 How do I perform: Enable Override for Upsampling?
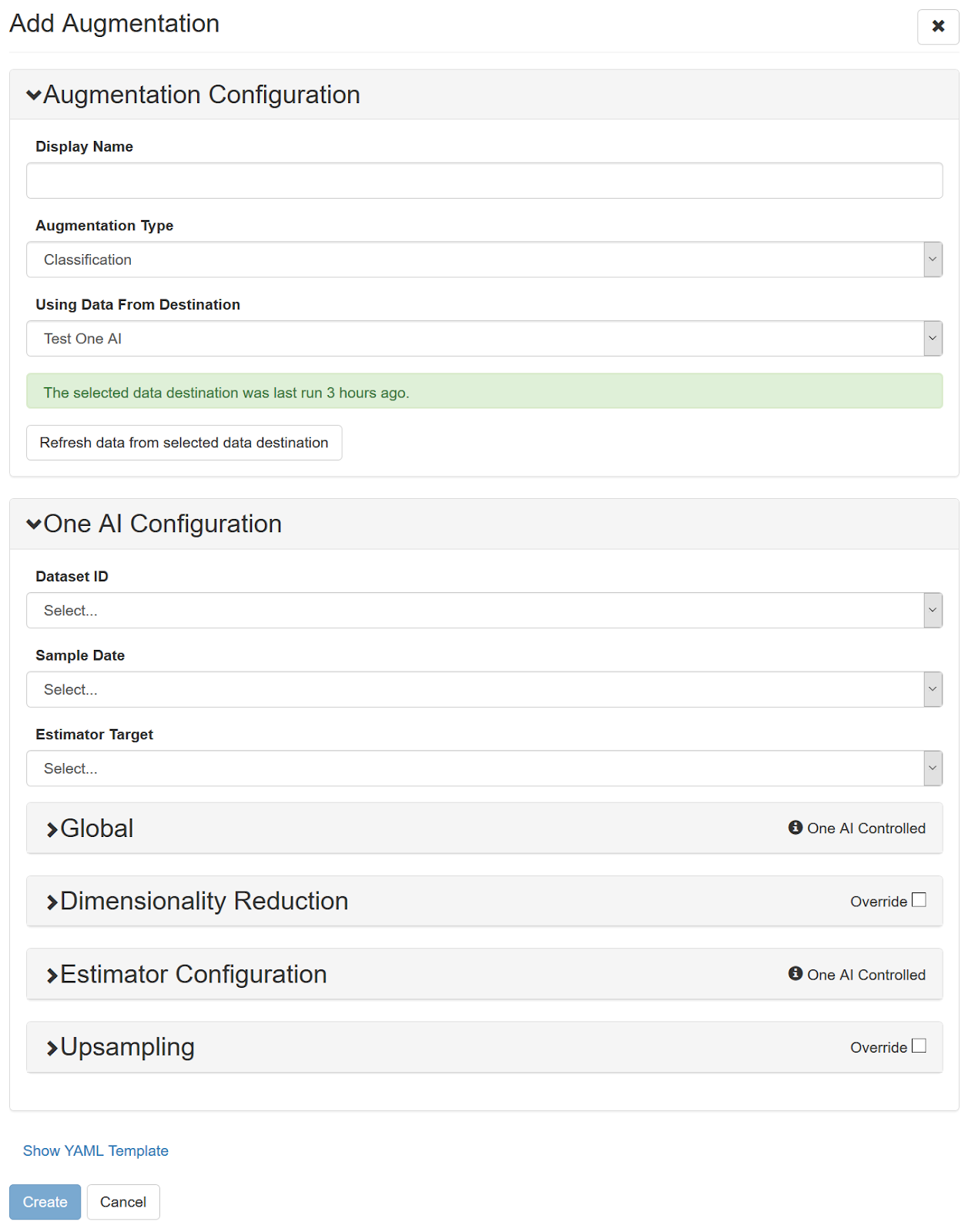point(919,1046)
